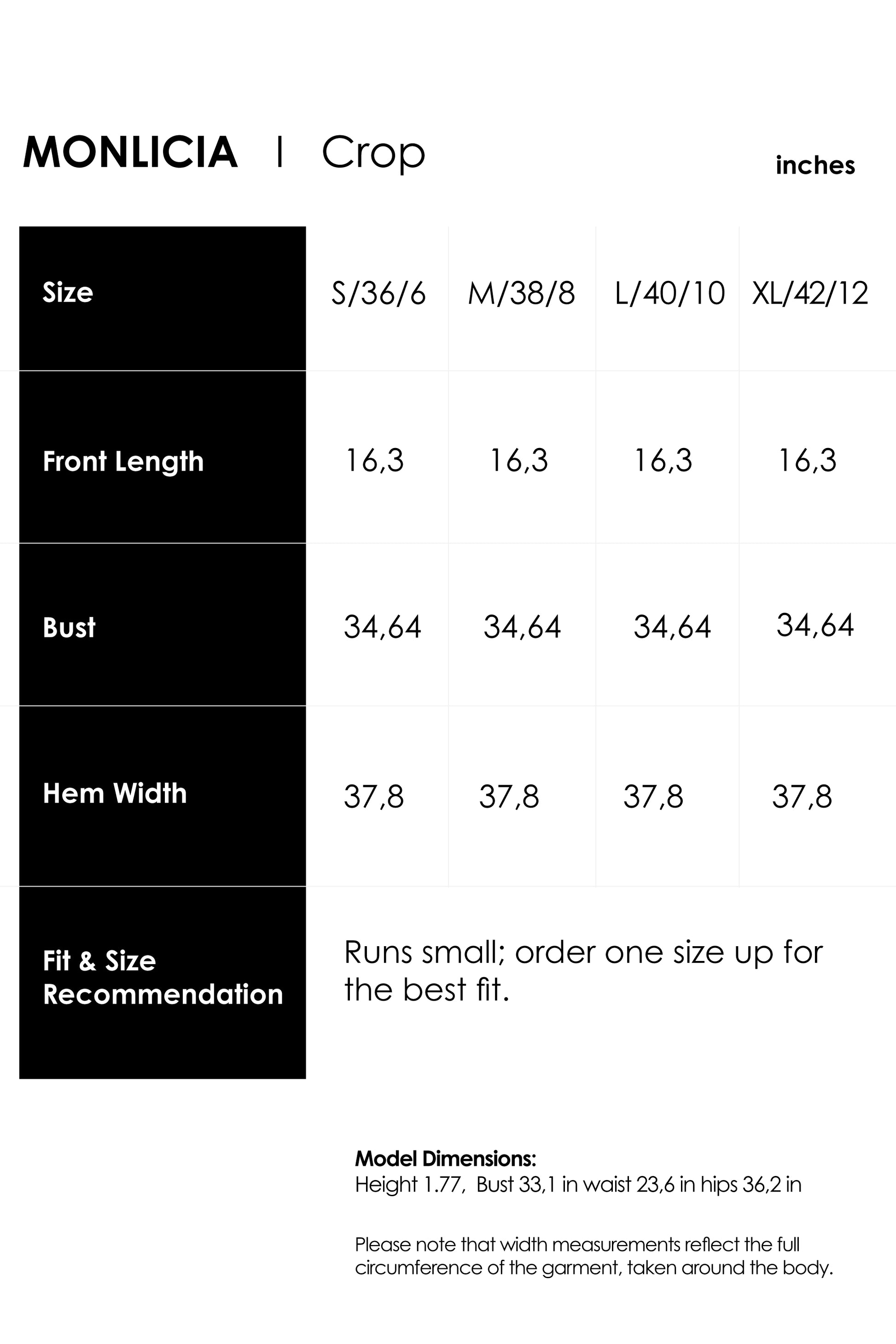Click the Front Length value for XL/42/12
Viewport: 896px width, 1344px height.
[x=808, y=460]
